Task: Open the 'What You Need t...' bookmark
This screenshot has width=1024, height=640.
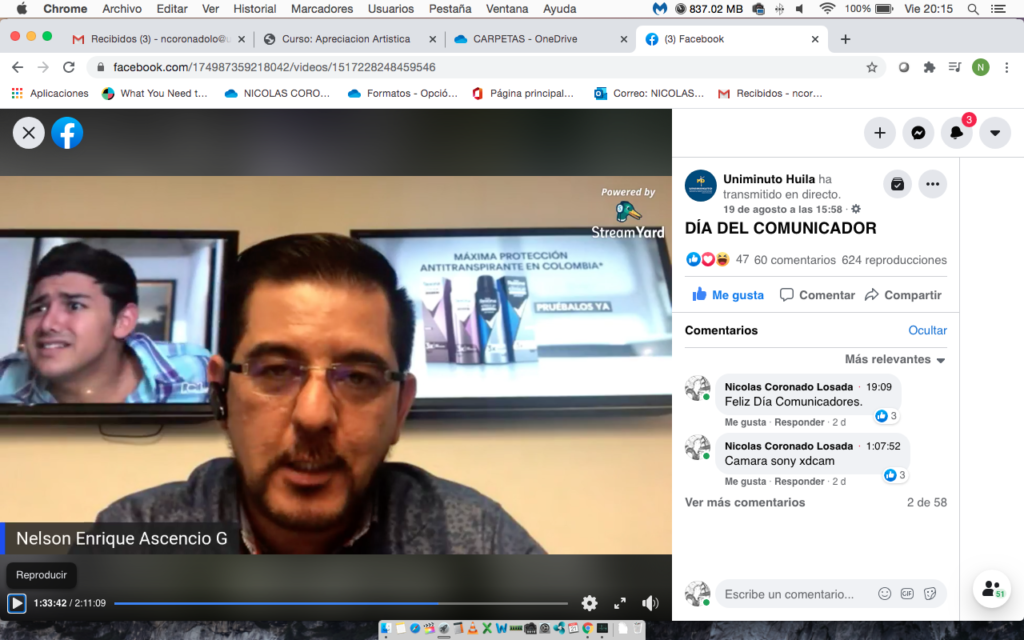Action: 155,93
